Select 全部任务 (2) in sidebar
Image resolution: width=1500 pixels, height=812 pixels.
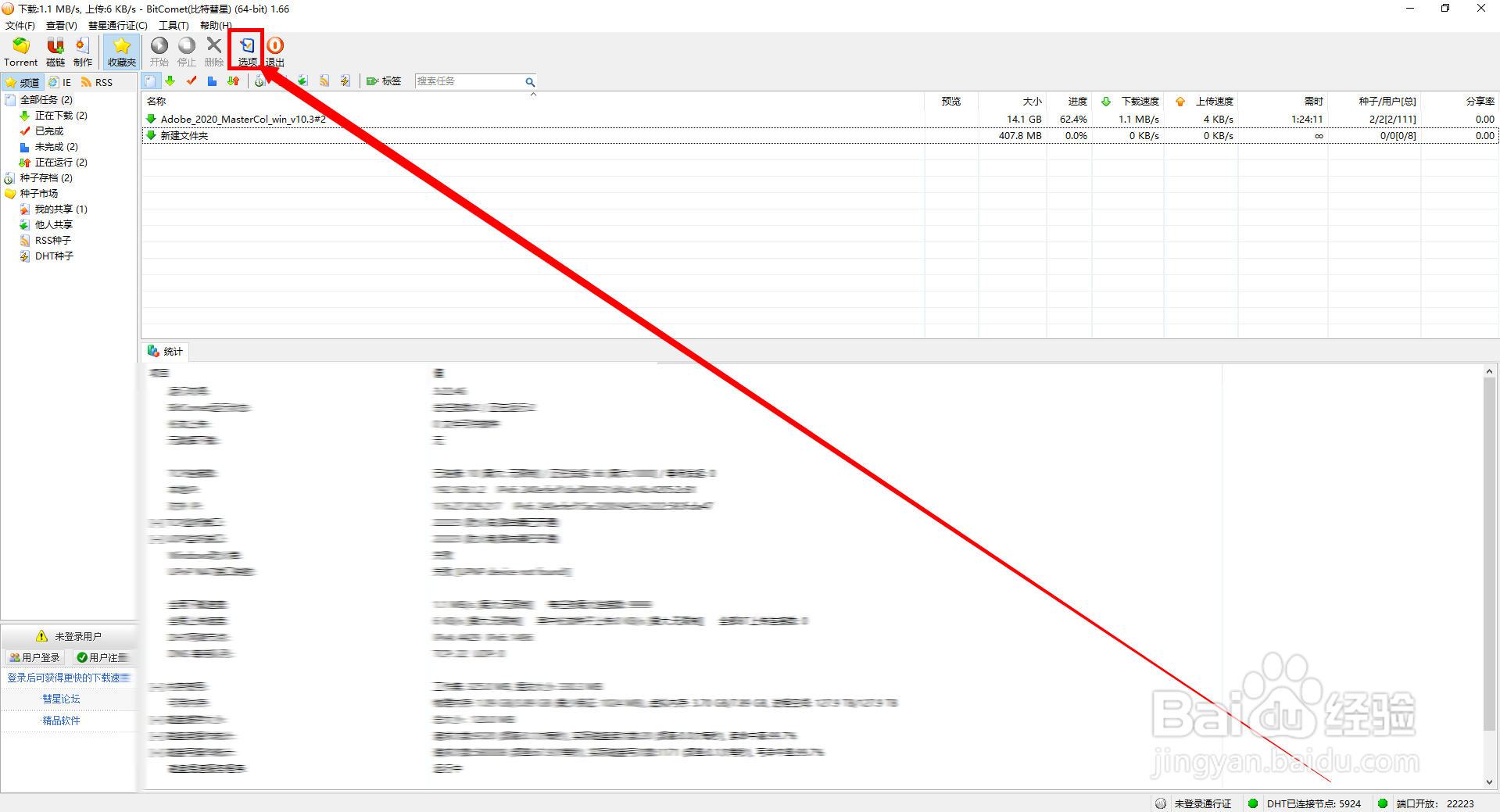[46, 100]
